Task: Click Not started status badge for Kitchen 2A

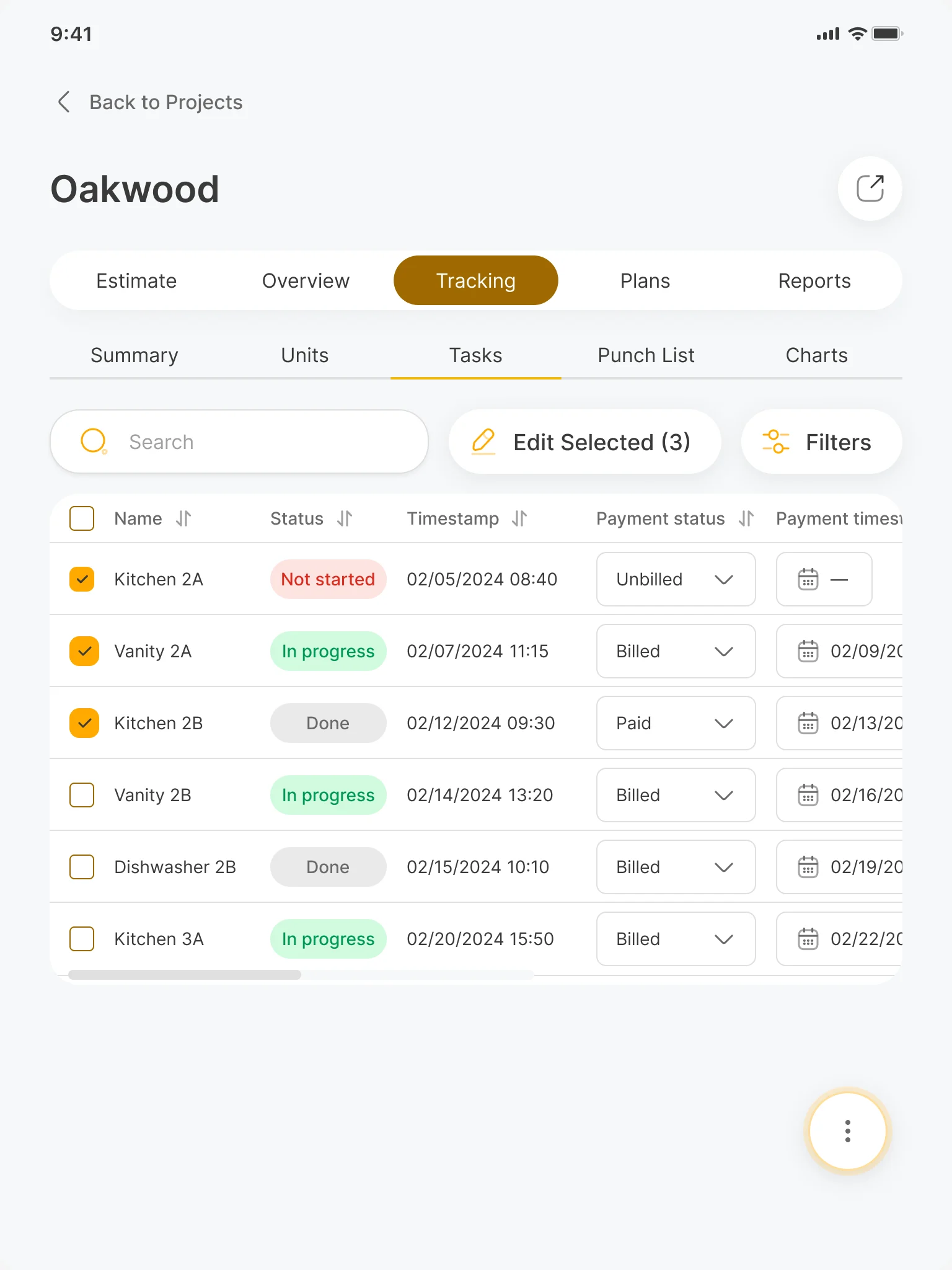Action: point(328,579)
